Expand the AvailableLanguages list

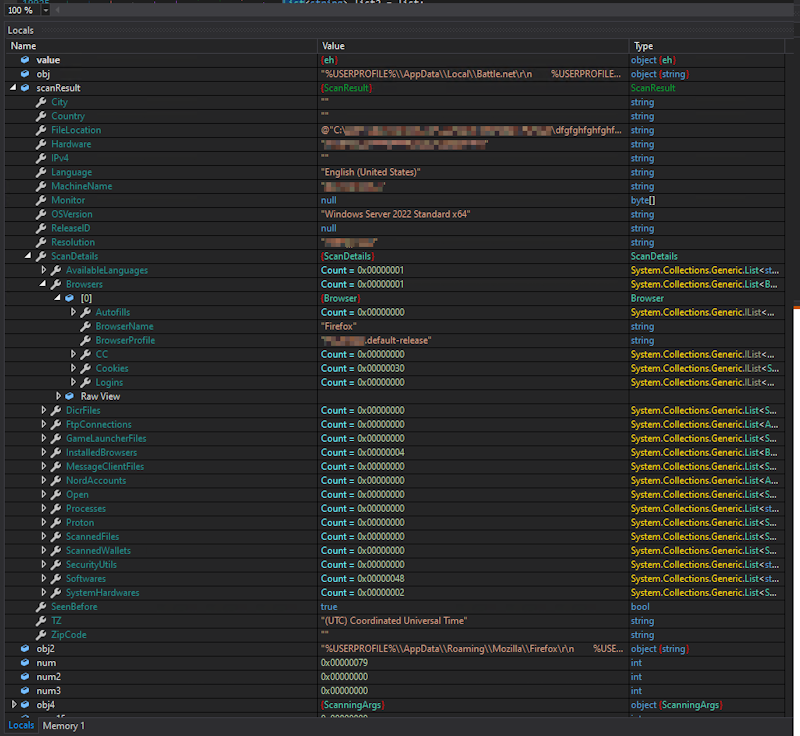click(x=43, y=270)
